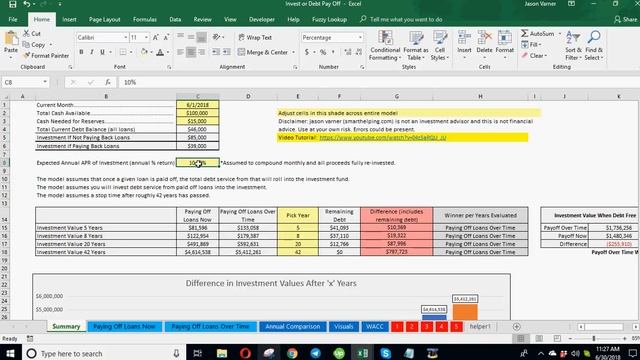Click AutoSum sigma button
The height and width of the screenshot is (360, 640).
(x=538, y=33)
